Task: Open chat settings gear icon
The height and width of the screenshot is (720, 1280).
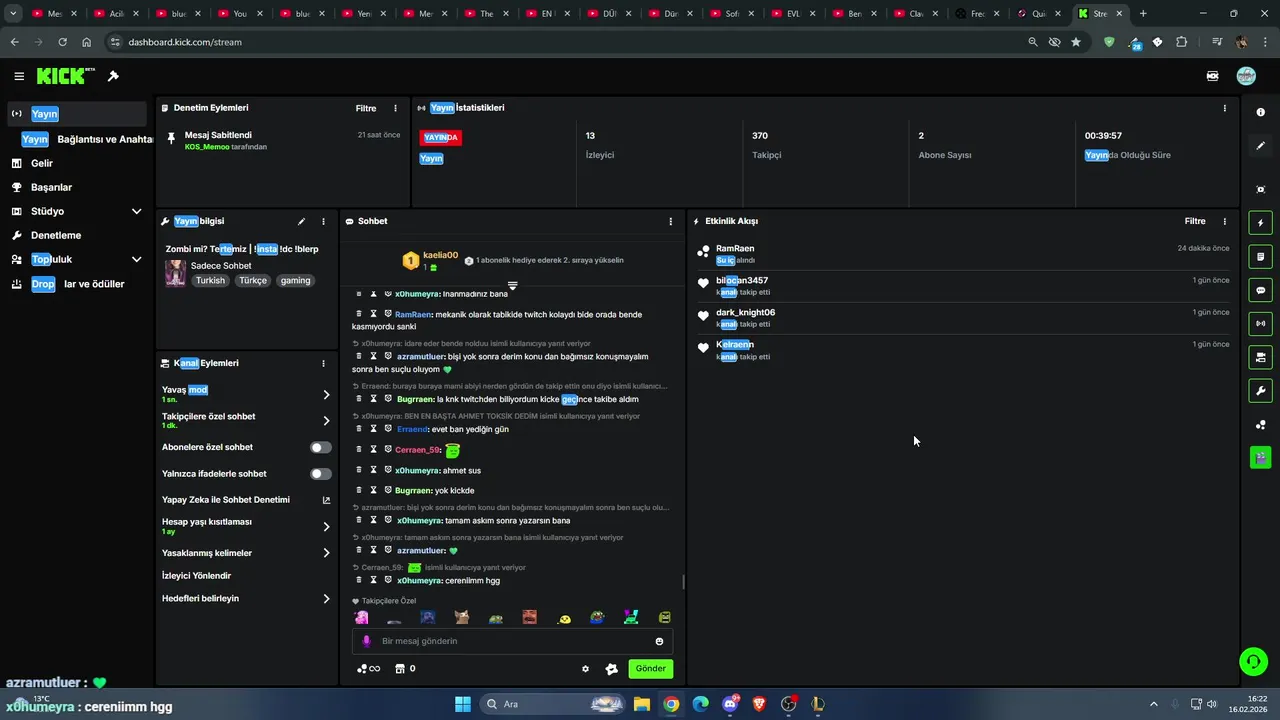Action: click(x=585, y=669)
